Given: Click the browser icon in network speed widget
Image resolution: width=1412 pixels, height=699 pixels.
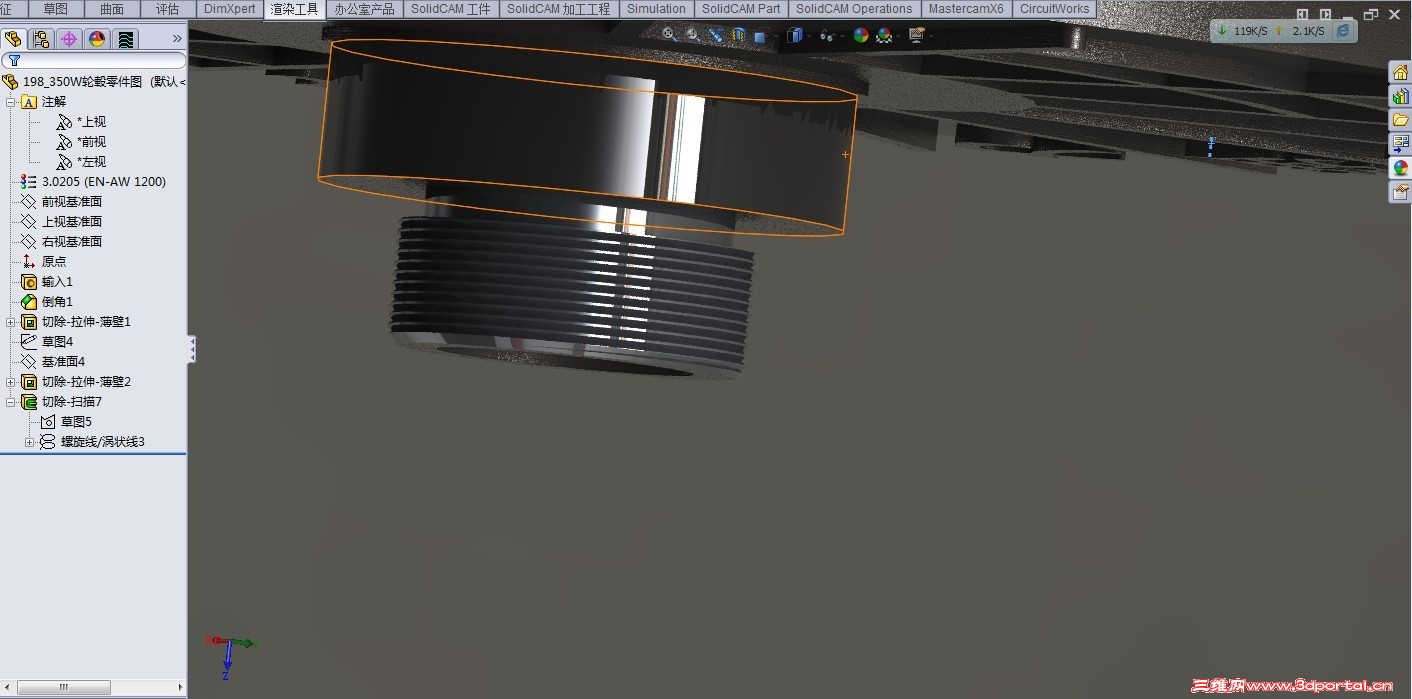Looking at the screenshot, I should click(x=1343, y=31).
